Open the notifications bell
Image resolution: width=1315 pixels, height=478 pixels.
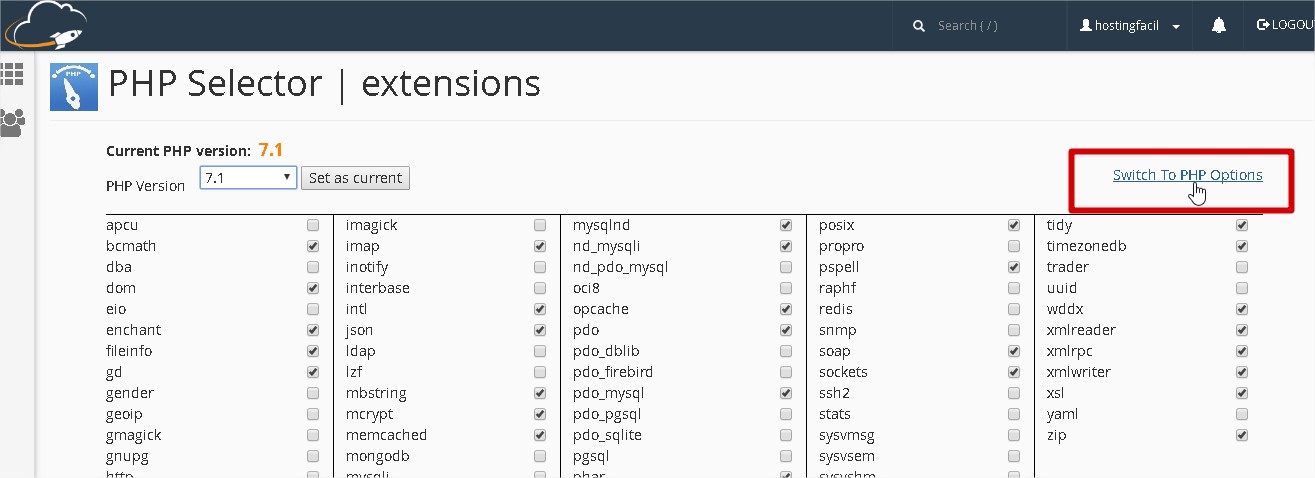[x=1218, y=26]
